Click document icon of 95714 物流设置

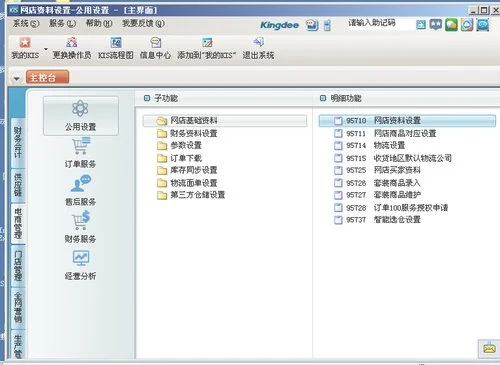(x=338, y=145)
